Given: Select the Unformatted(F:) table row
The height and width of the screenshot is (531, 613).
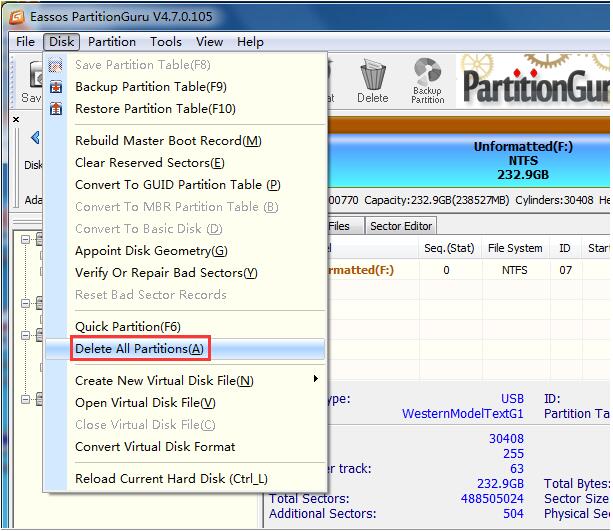Looking at the screenshot, I should coord(468,270).
